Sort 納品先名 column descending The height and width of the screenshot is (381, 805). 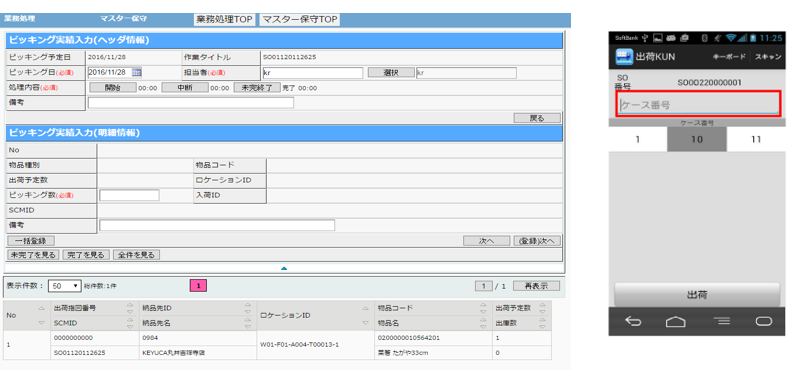[248, 326]
